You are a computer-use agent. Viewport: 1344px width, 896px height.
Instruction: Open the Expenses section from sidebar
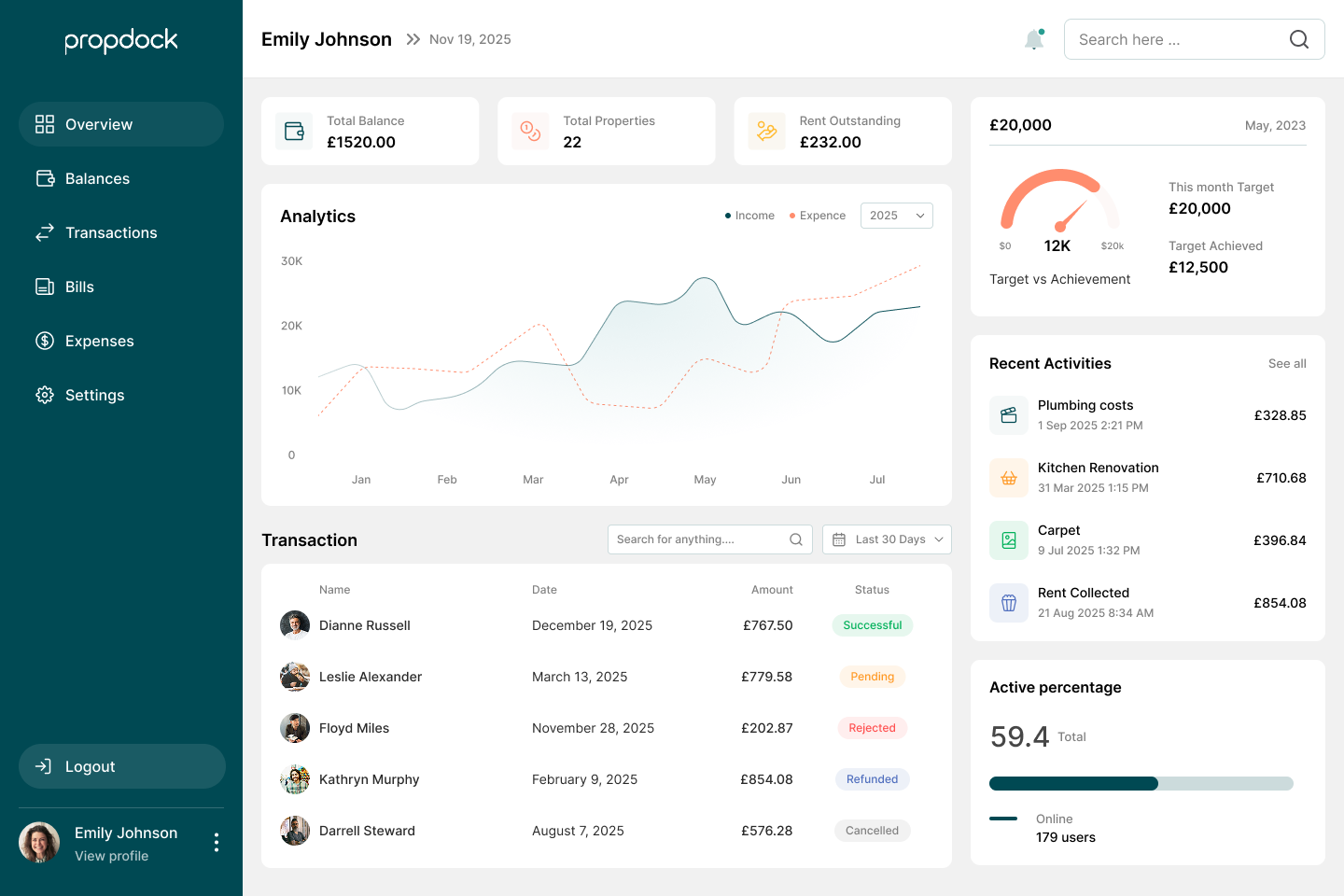(98, 340)
